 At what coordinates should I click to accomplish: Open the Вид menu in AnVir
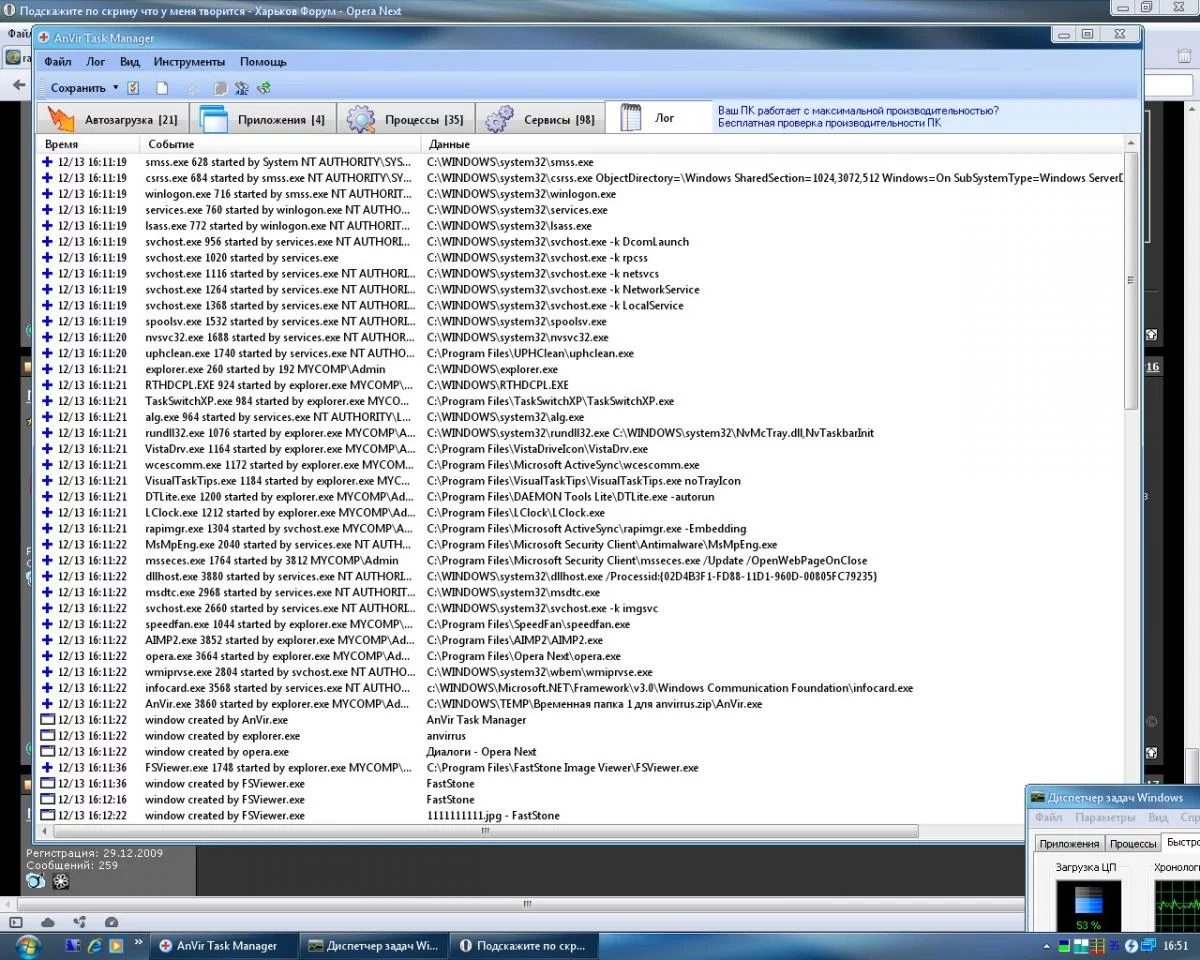coord(129,62)
